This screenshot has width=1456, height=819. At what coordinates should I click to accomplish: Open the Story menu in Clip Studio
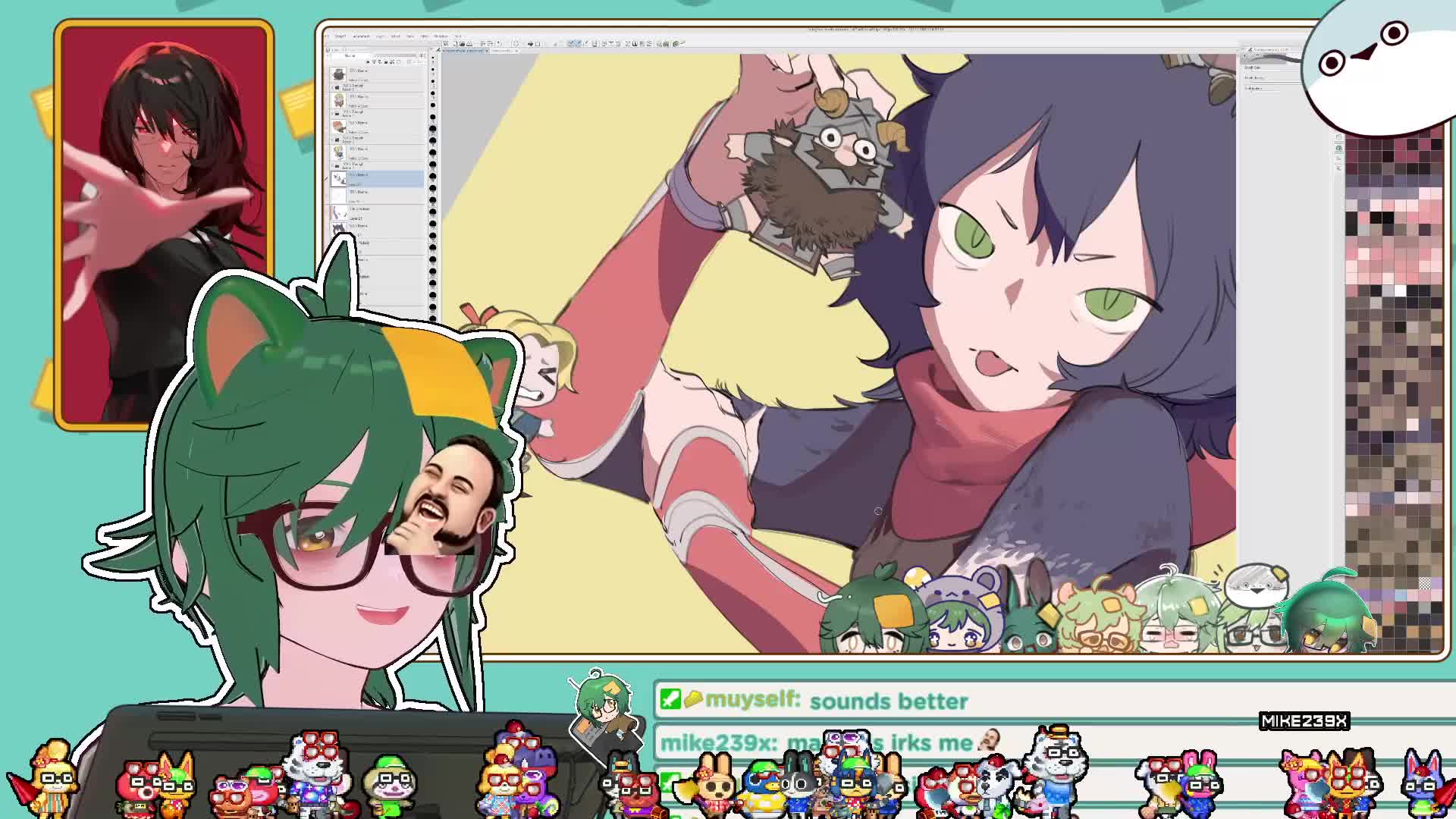pyautogui.click(x=340, y=36)
